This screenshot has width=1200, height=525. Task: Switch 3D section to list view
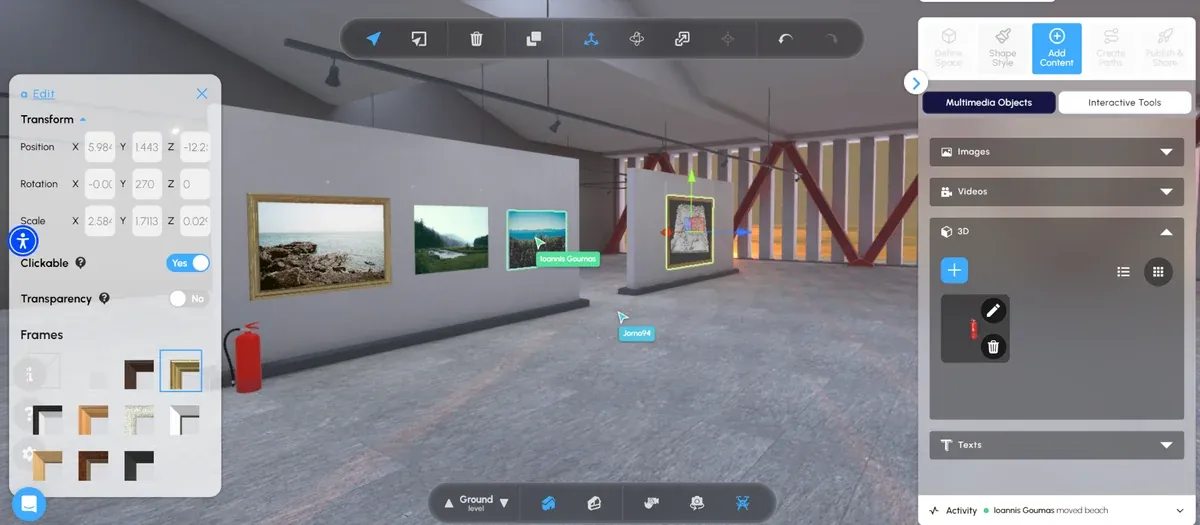[1123, 271]
